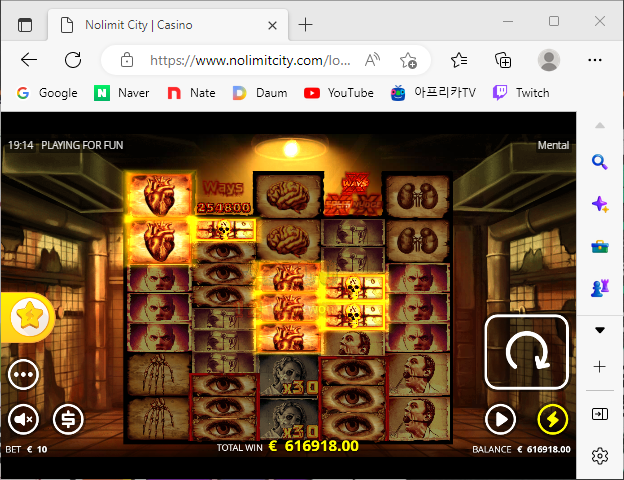Image resolution: width=624 pixels, height=480 pixels.
Task: Open a new browser tab
Action: (x=305, y=25)
